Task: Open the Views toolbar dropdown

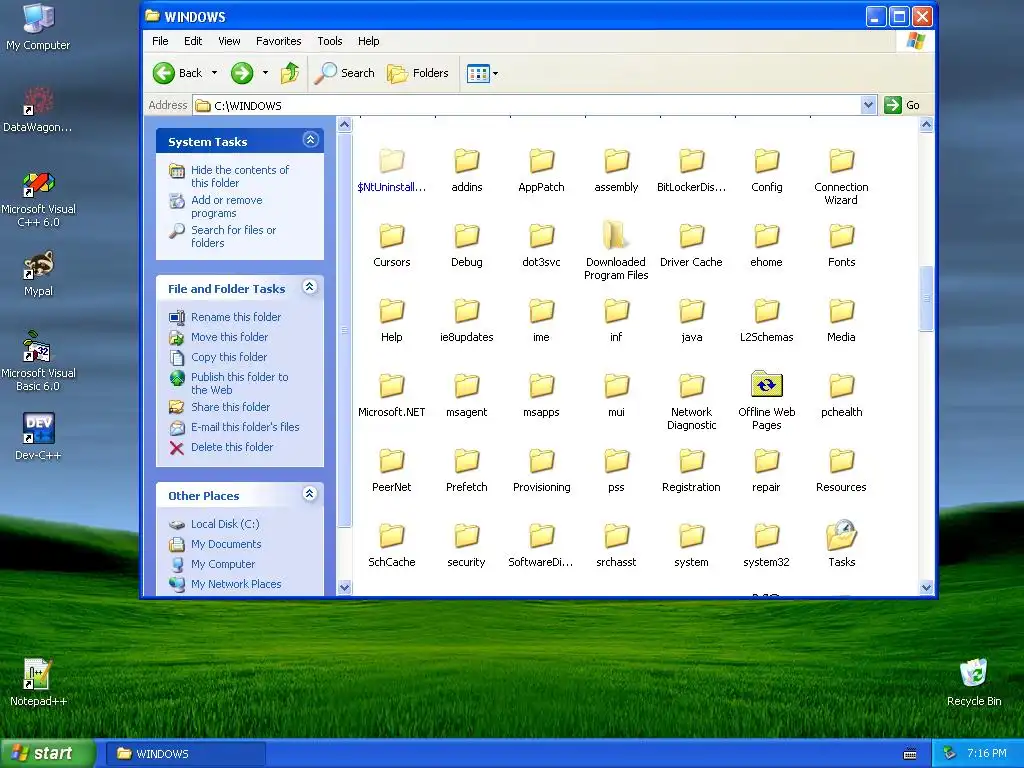Action: coord(483,73)
